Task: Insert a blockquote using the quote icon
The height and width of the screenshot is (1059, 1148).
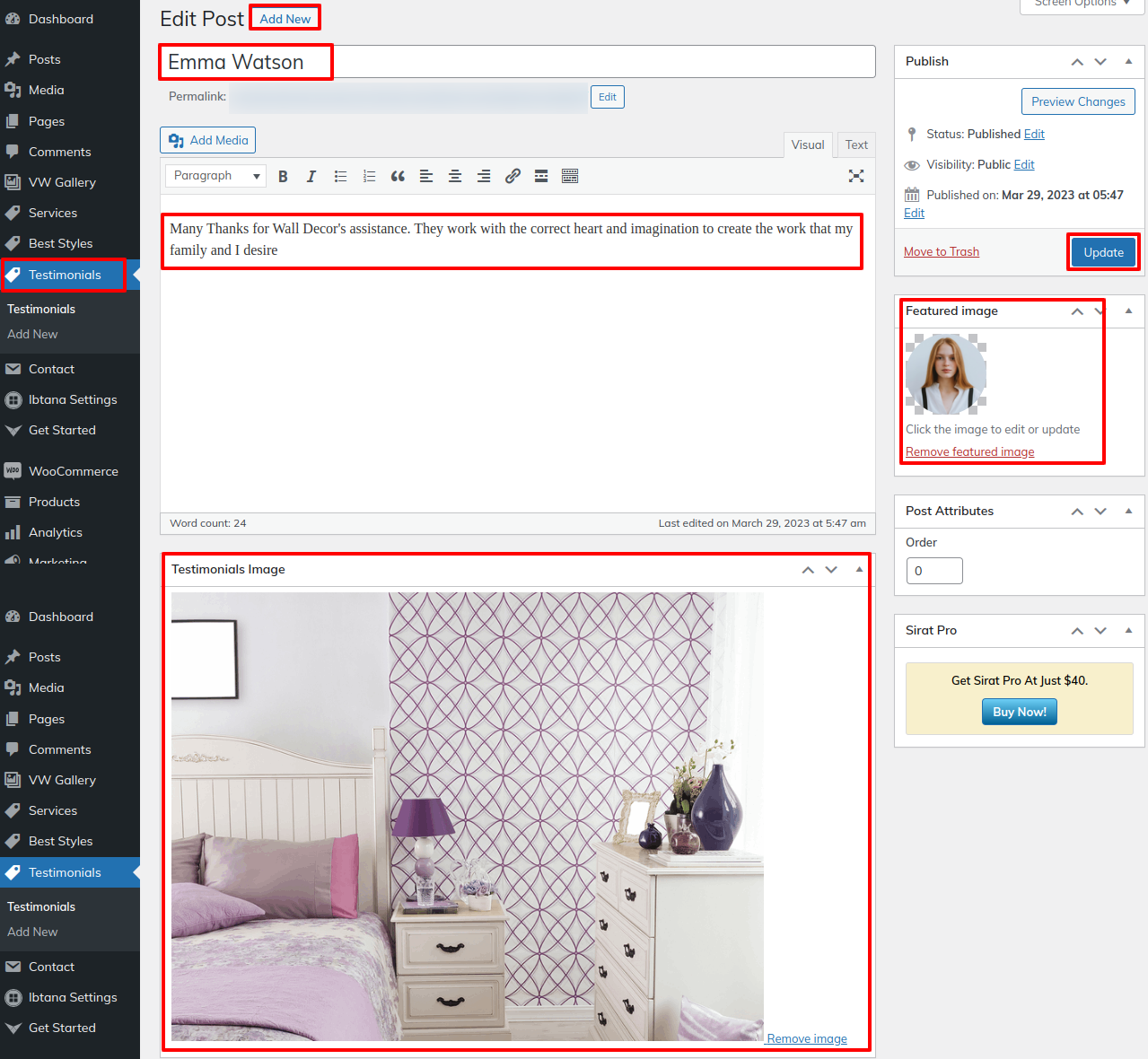Action: (x=398, y=177)
